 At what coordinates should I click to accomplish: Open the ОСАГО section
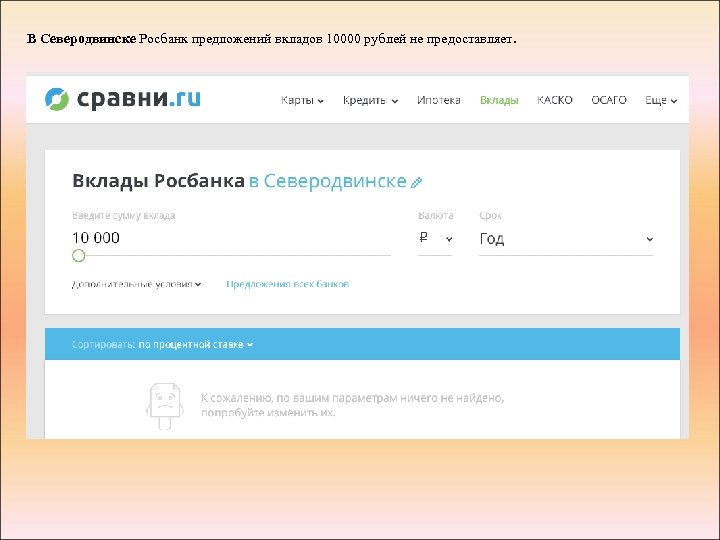[608, 100]
